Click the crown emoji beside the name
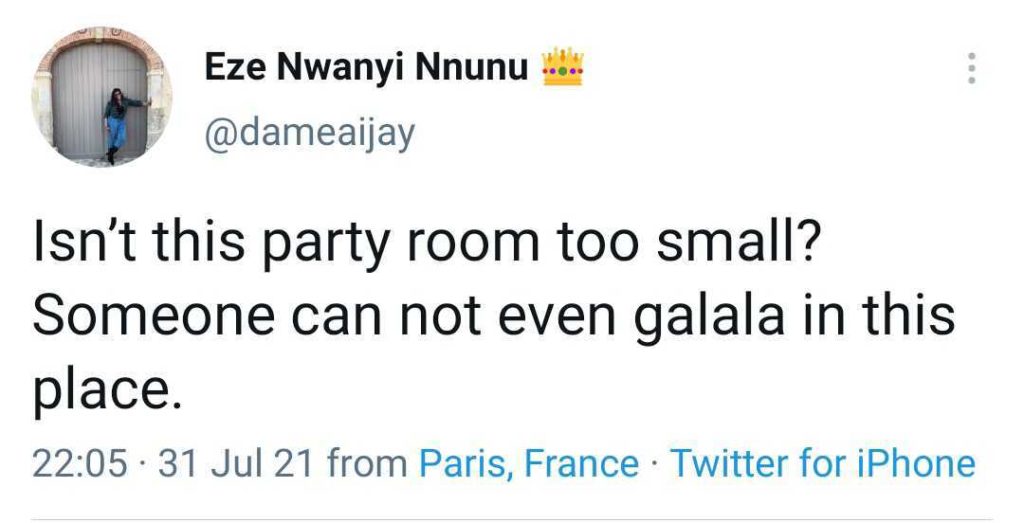The image size is (1024, 523). 562,68
